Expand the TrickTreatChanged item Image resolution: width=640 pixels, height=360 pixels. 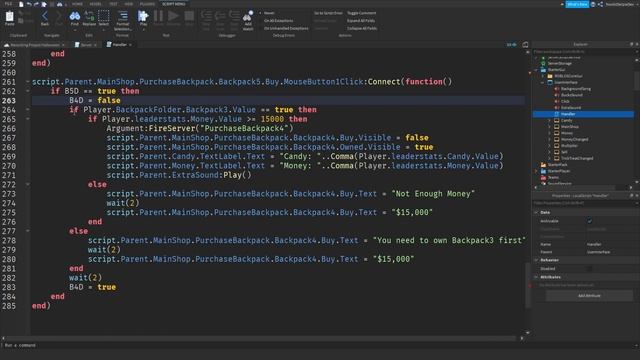point(549,158)
